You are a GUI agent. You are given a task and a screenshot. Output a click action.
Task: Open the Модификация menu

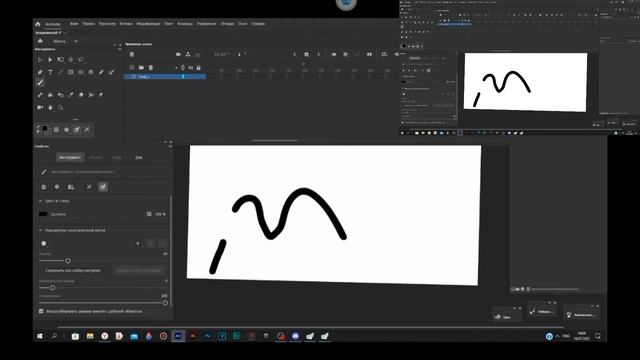tap(148, 24)
